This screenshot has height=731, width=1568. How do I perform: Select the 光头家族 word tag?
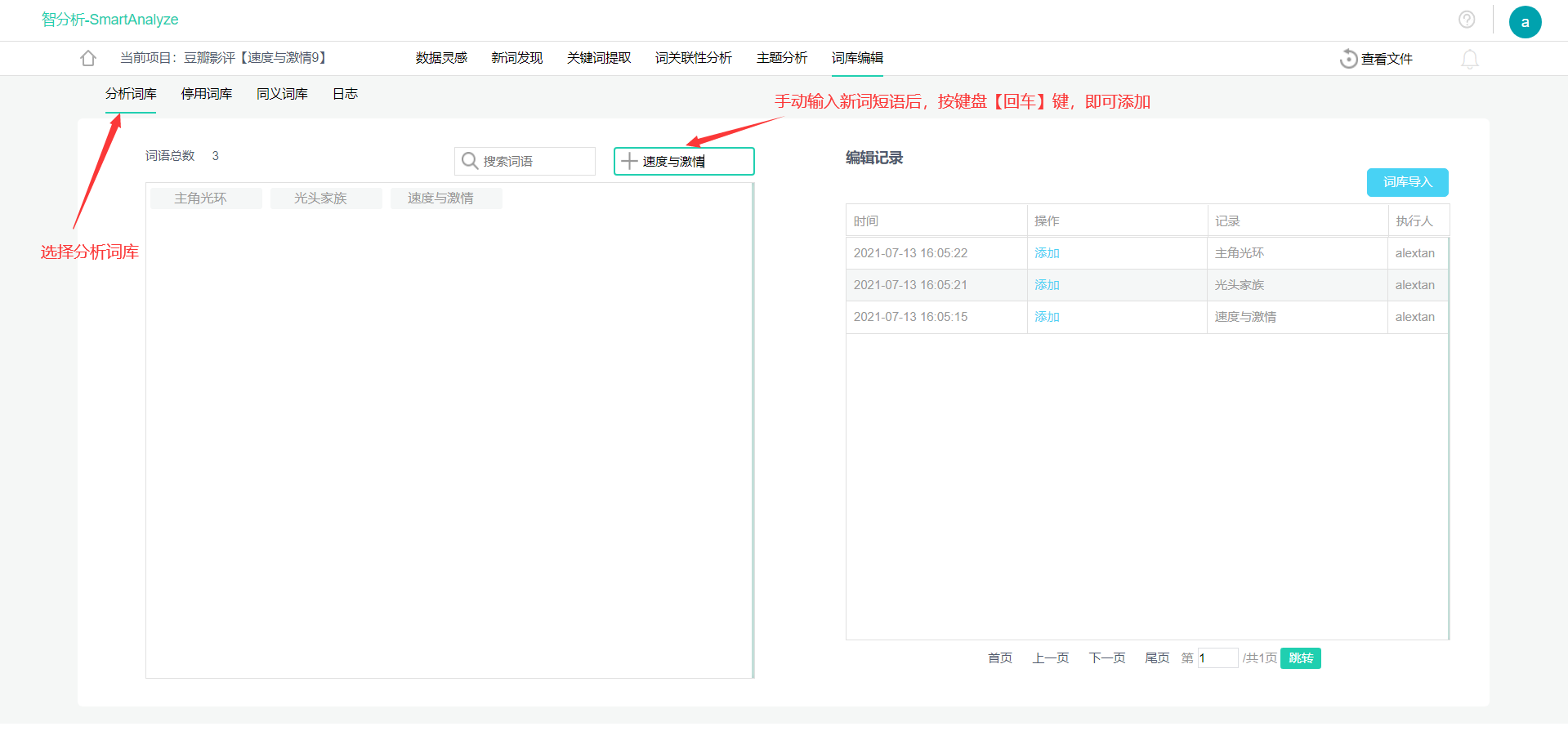click(326, 198)
